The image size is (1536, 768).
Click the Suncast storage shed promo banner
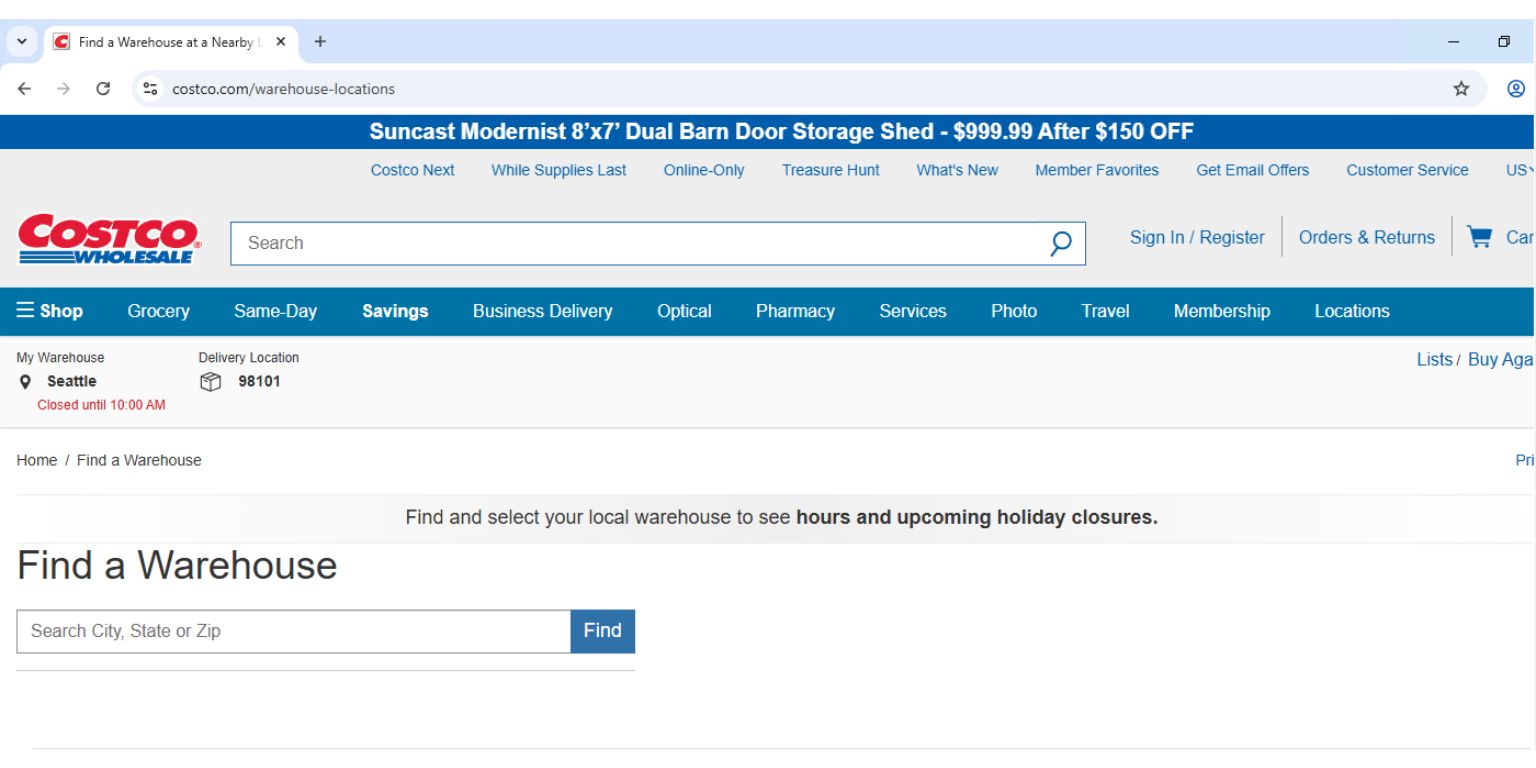pos(782,132)
